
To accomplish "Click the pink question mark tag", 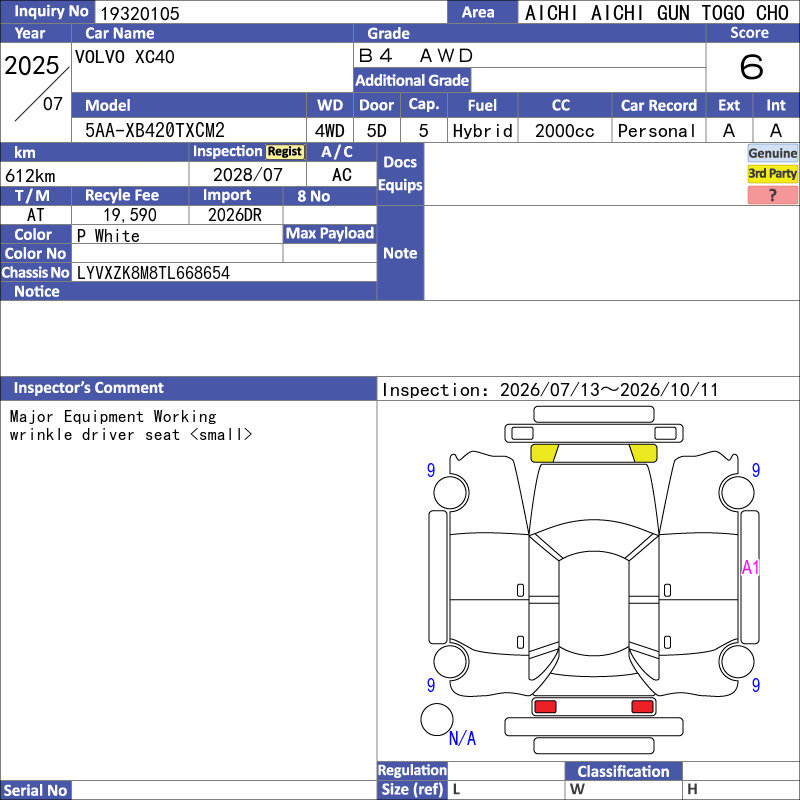I will tap(772, 195).
